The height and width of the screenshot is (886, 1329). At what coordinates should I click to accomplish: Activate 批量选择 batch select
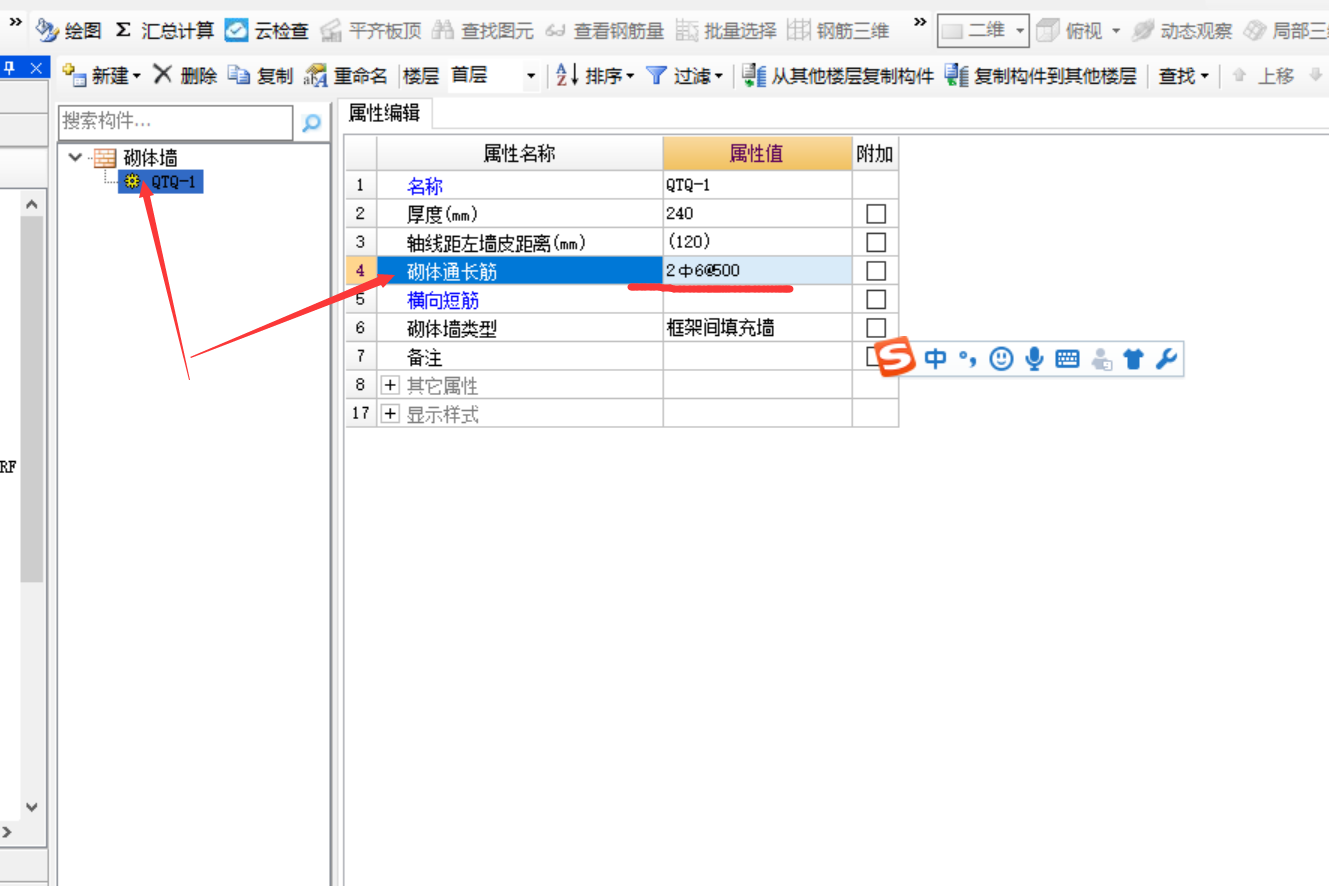pos(726,31)
